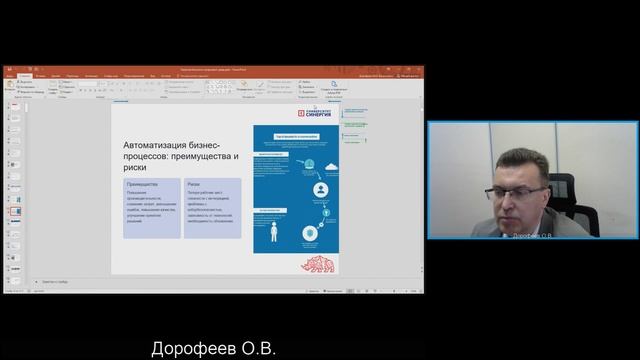Screen dimensions: 640x360
Task: Open the Экспресс-стили quick styles menu
Action: 260,87
